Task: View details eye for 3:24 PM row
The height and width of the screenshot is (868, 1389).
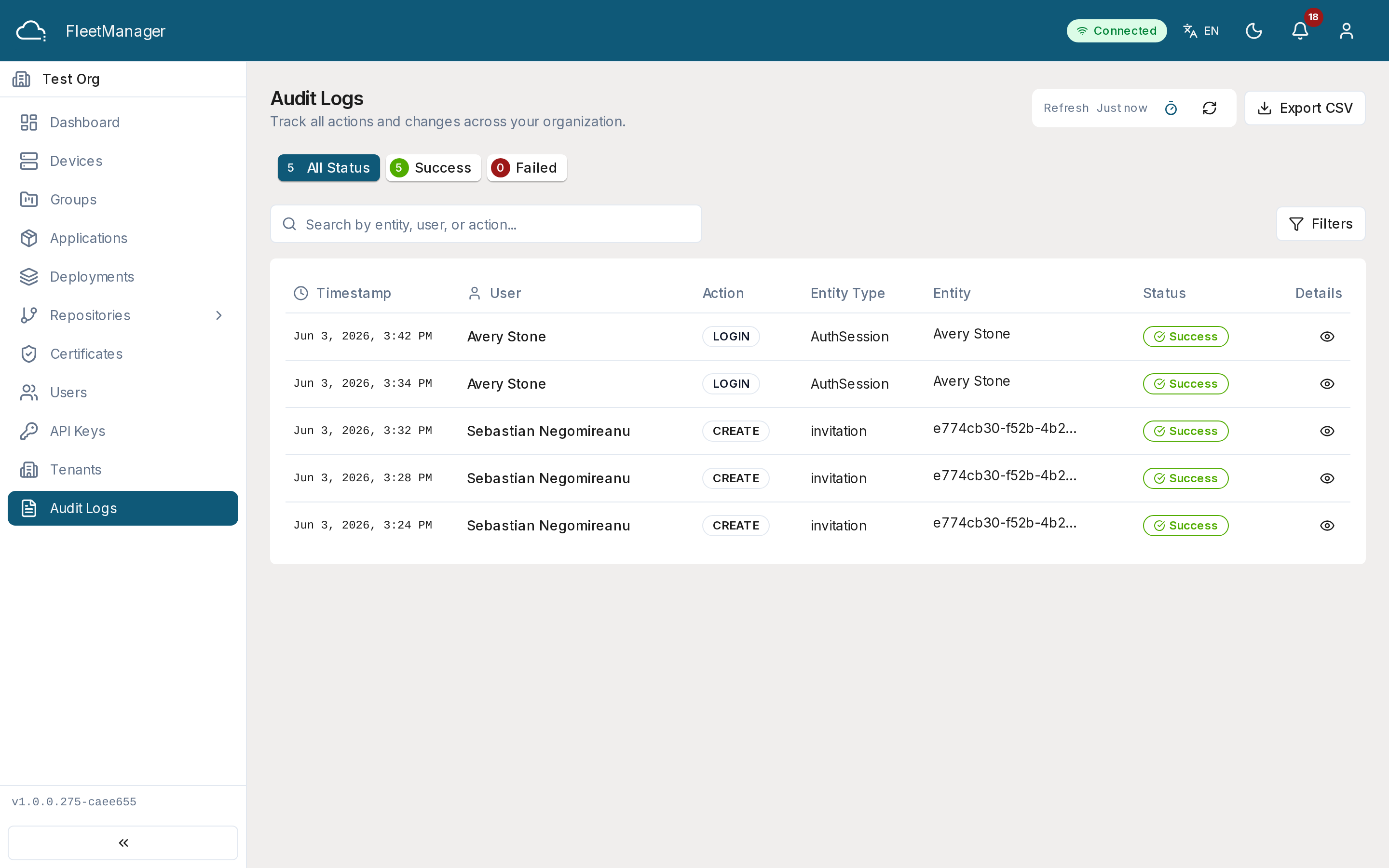Action: tap(1327, 525)
